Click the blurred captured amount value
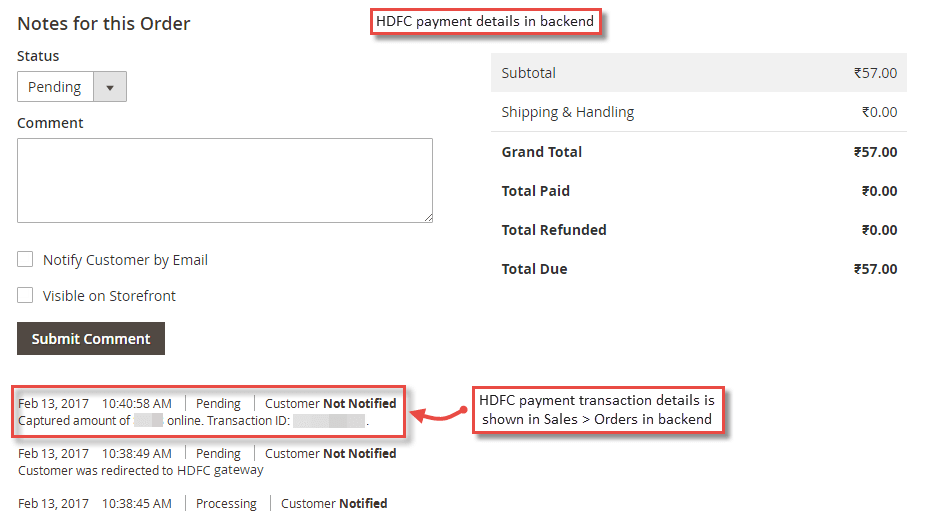 click(148, 421)
